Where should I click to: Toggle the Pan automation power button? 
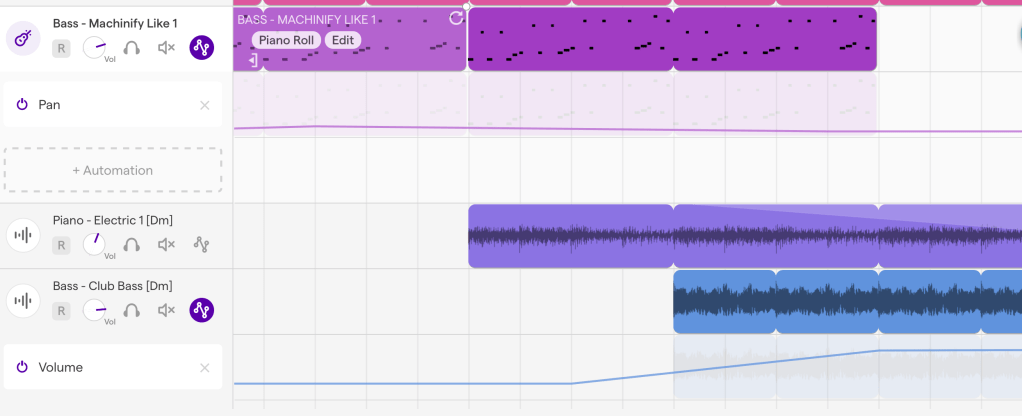(x=22, y=105)
